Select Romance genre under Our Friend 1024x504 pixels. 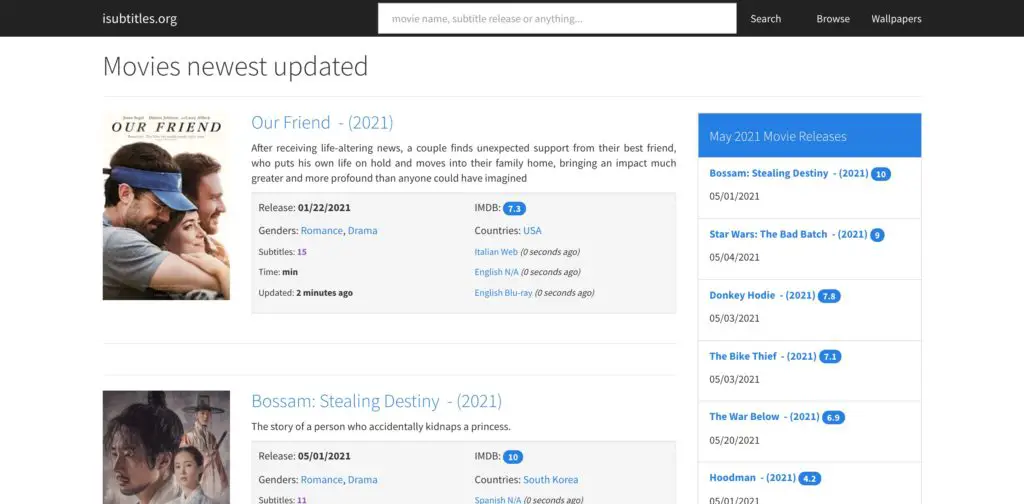pos(321,230)
